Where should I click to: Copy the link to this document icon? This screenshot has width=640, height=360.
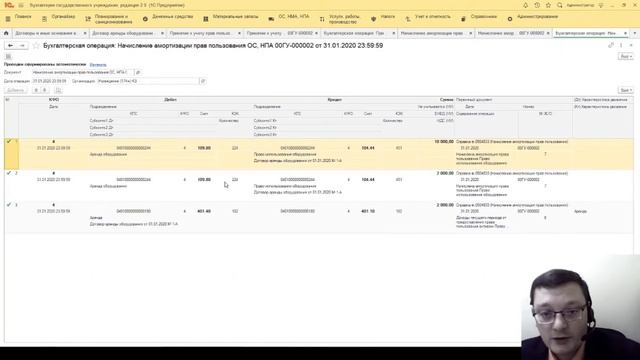pos(611,45)
